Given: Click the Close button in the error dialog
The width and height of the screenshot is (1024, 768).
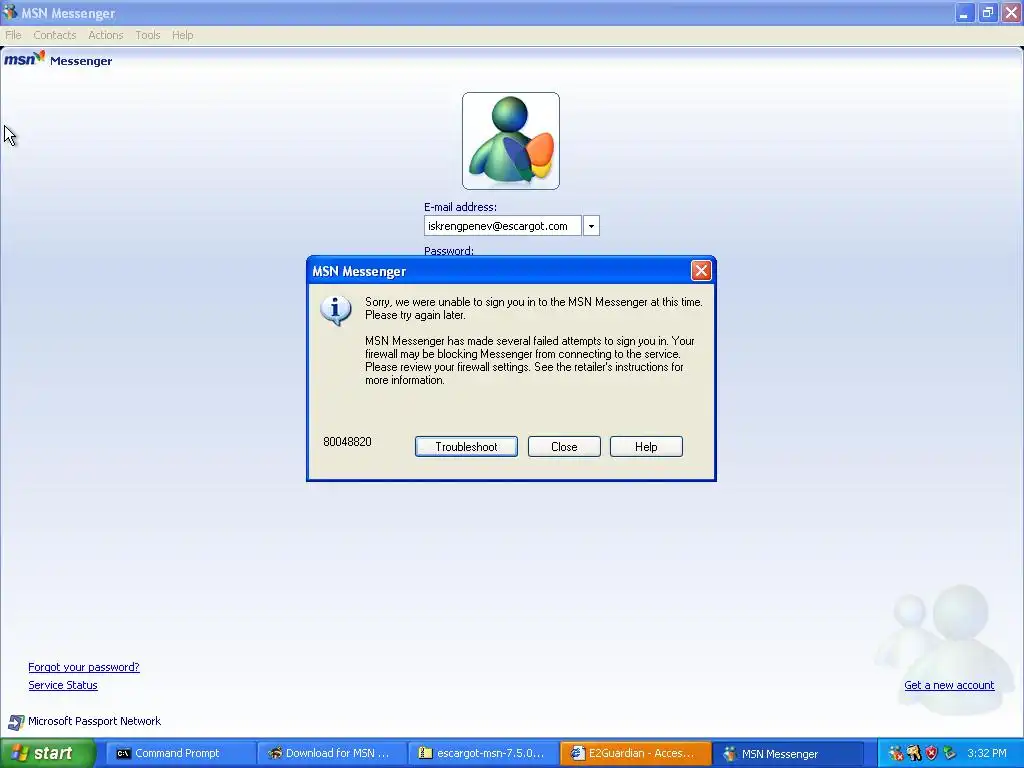Looking at the screenshot, I should (x=564, y=447).
